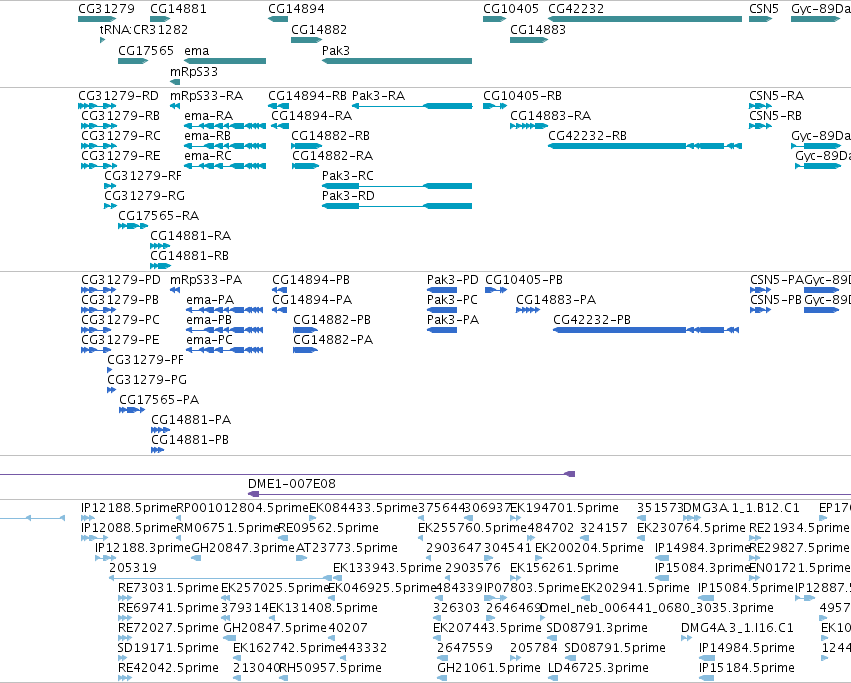
Task: Click protein CG31279-PD
Action: pos(121,280)
